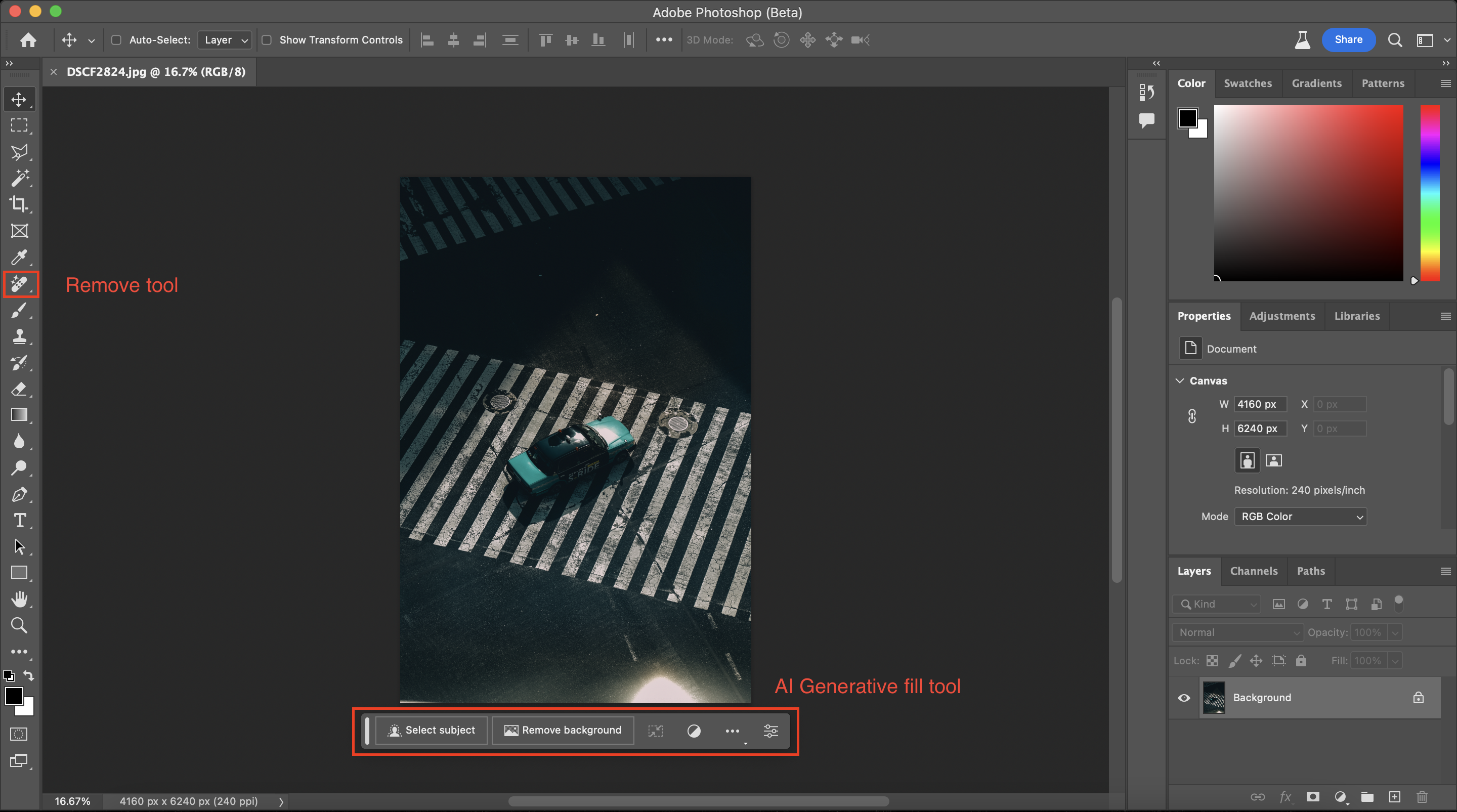Select the Crop tool
Screen dimensions: 1457x812
click(x=19, y=204)
